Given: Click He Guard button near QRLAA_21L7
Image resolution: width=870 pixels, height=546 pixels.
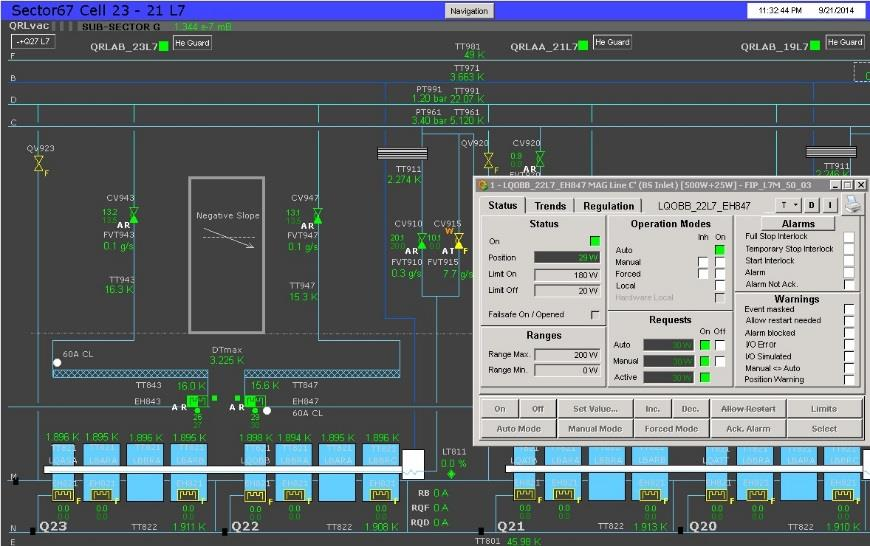Looking at the screenshot, I should 612,42.
